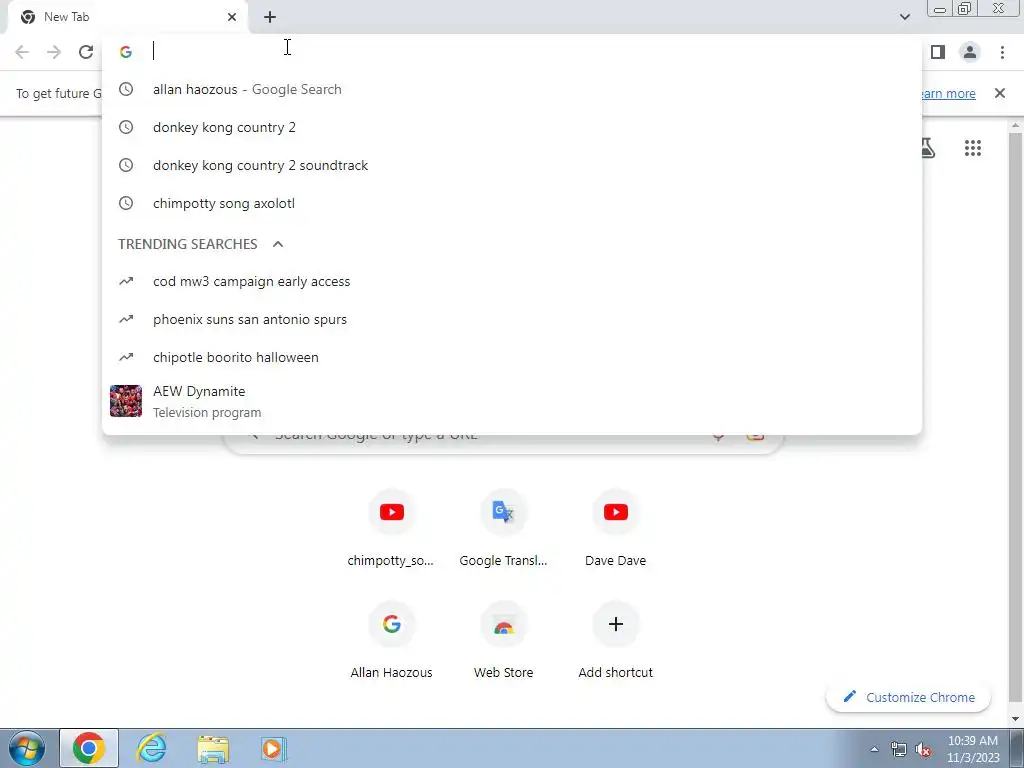Reload the page with the refresh icon
Image resolution: width=1024 pixels, height=768 pixels.
pos(86,52)
